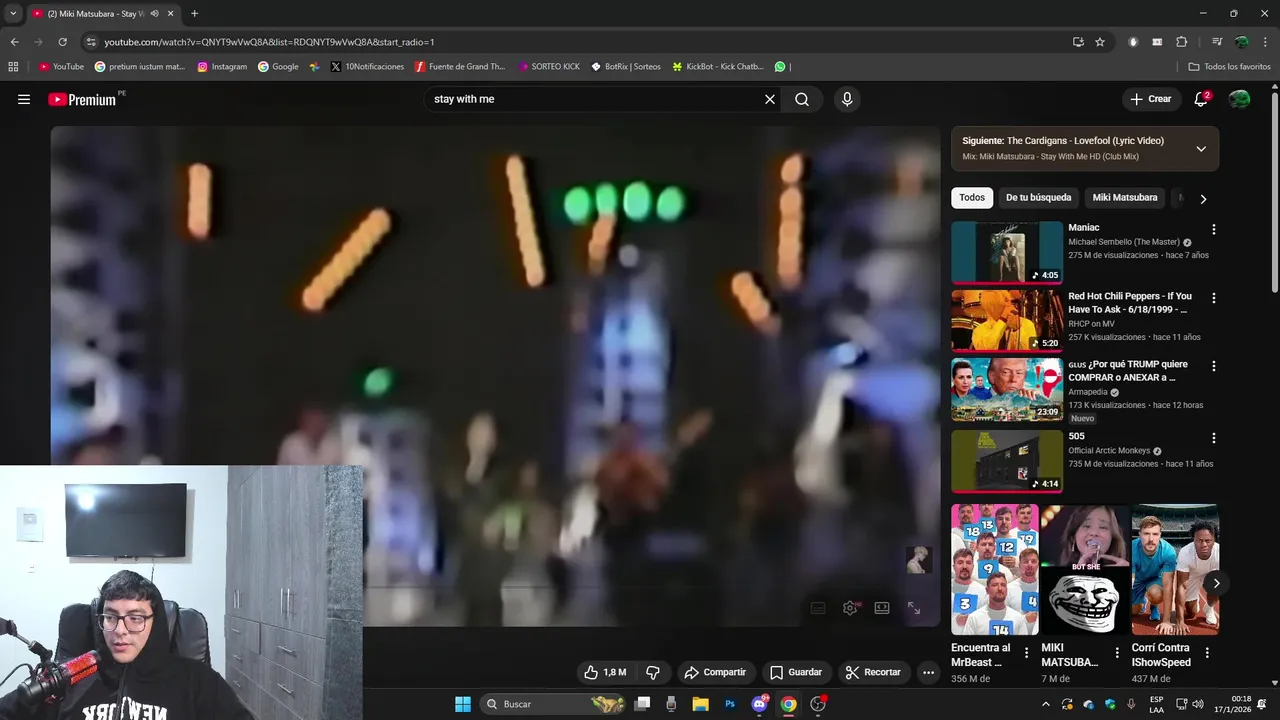Open more actions ellipsis below the video
The height and width of the screenshot is (720, 1280).
click(928, 672)
